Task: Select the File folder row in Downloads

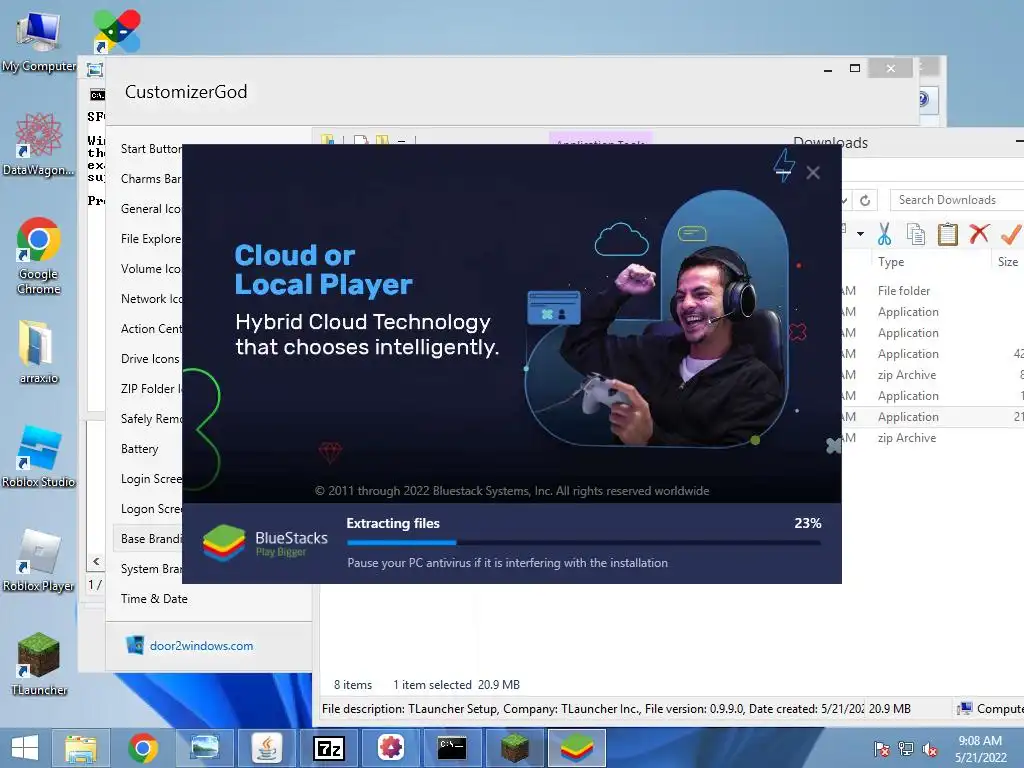Action: point(933,291)
